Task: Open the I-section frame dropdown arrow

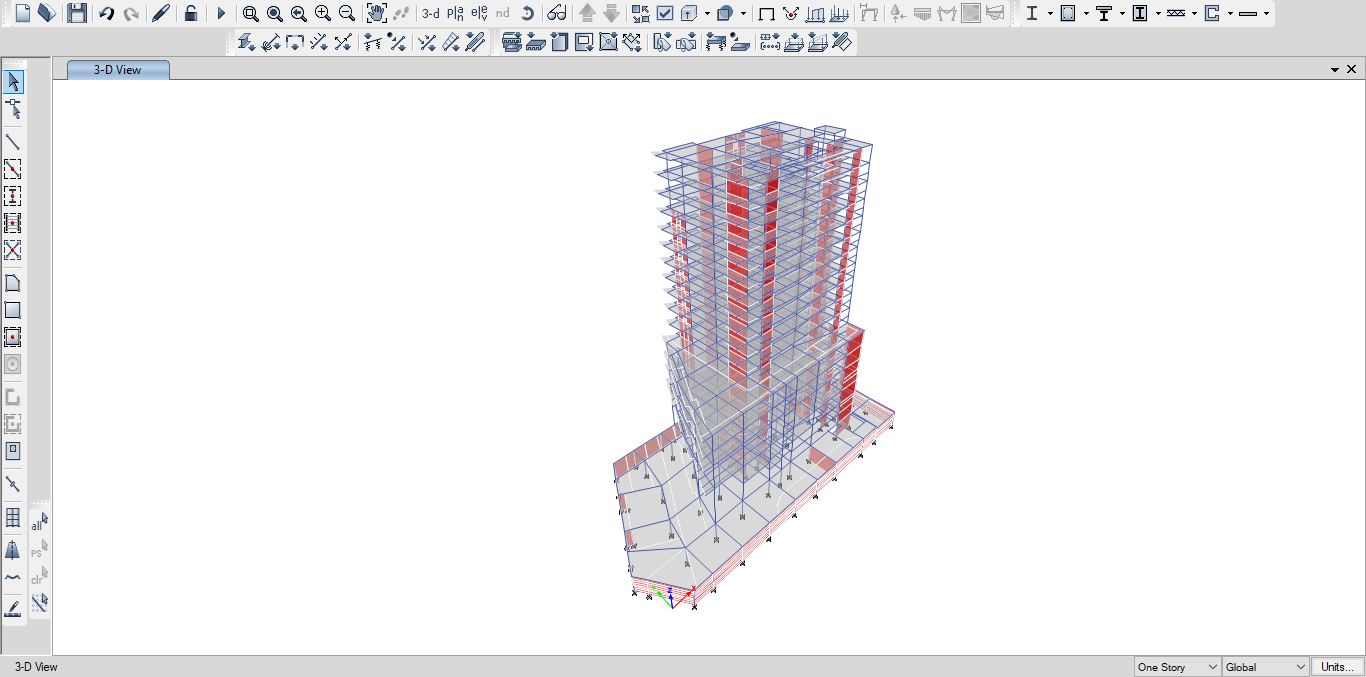Action: (1050, 14)
